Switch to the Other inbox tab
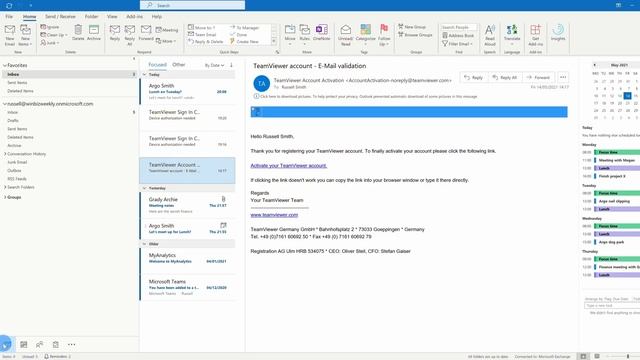 (179, 64)
